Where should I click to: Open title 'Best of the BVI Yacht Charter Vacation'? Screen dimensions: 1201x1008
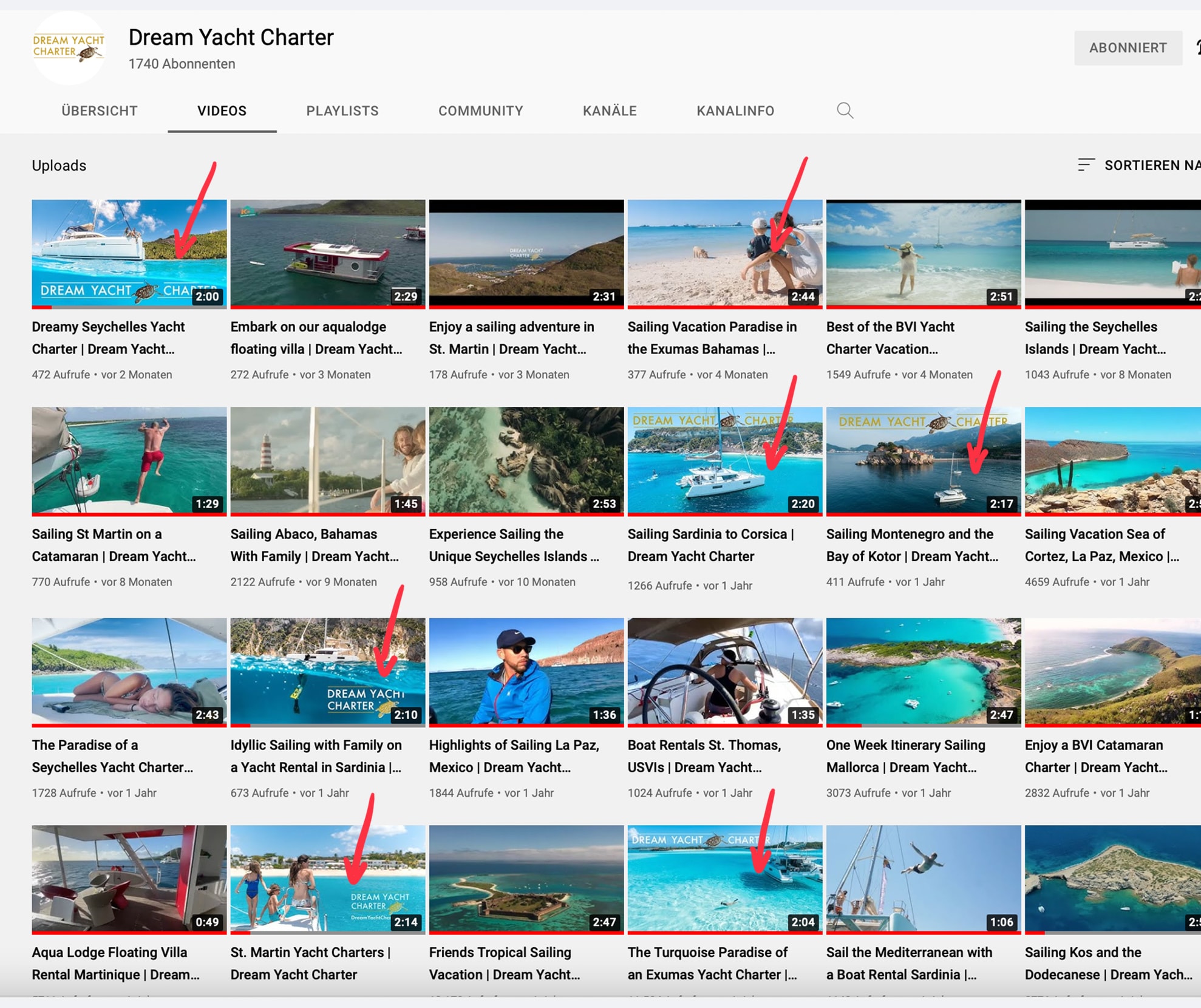click(890, 338)
